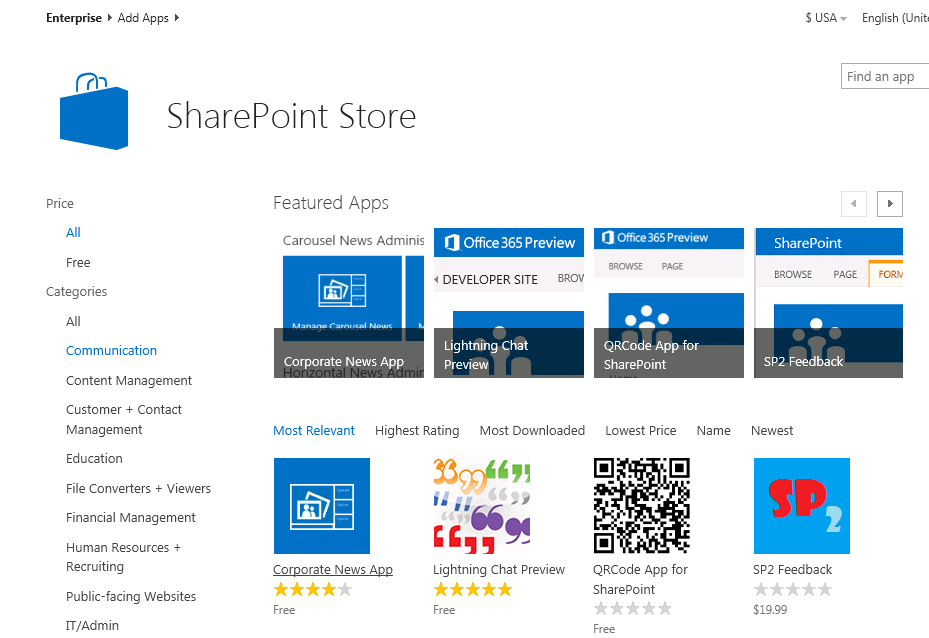Click the SharePoint Store title
Viewport: 929px width, 638px height.
pyautogui.click(x=291, y=116)
